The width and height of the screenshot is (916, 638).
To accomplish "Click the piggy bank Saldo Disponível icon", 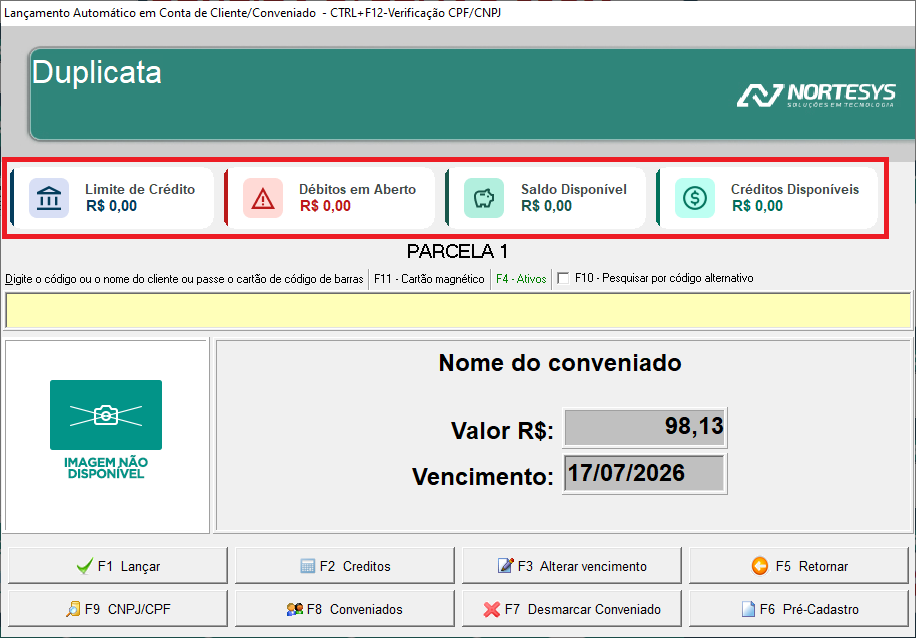I will click(x=484, y=198).
